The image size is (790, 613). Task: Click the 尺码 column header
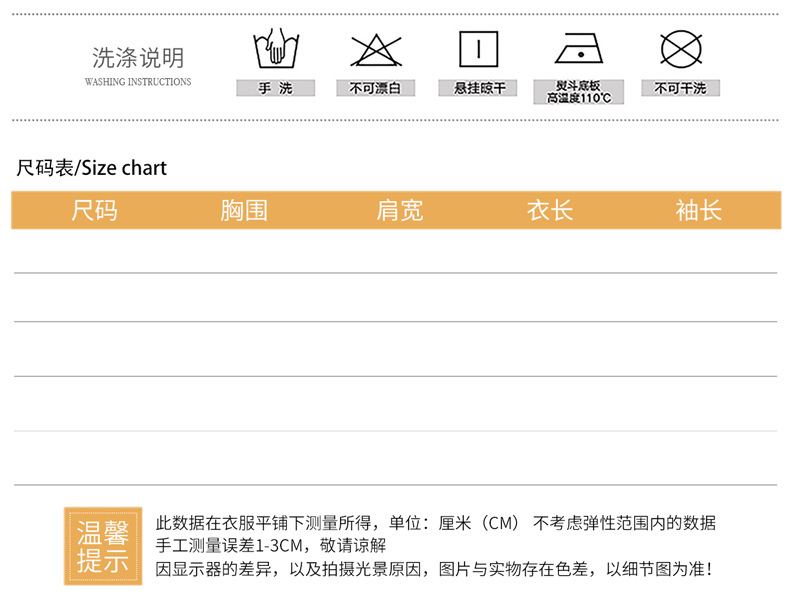(94, 210)
